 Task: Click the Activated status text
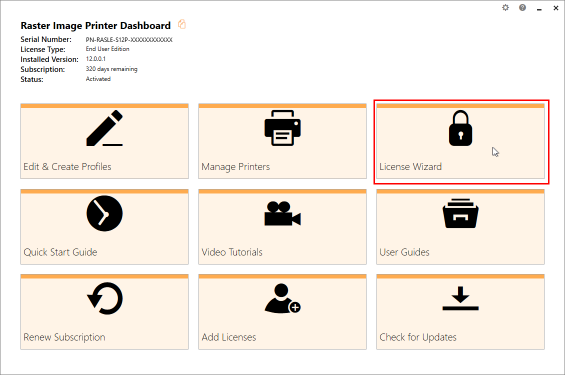point(98,79)
